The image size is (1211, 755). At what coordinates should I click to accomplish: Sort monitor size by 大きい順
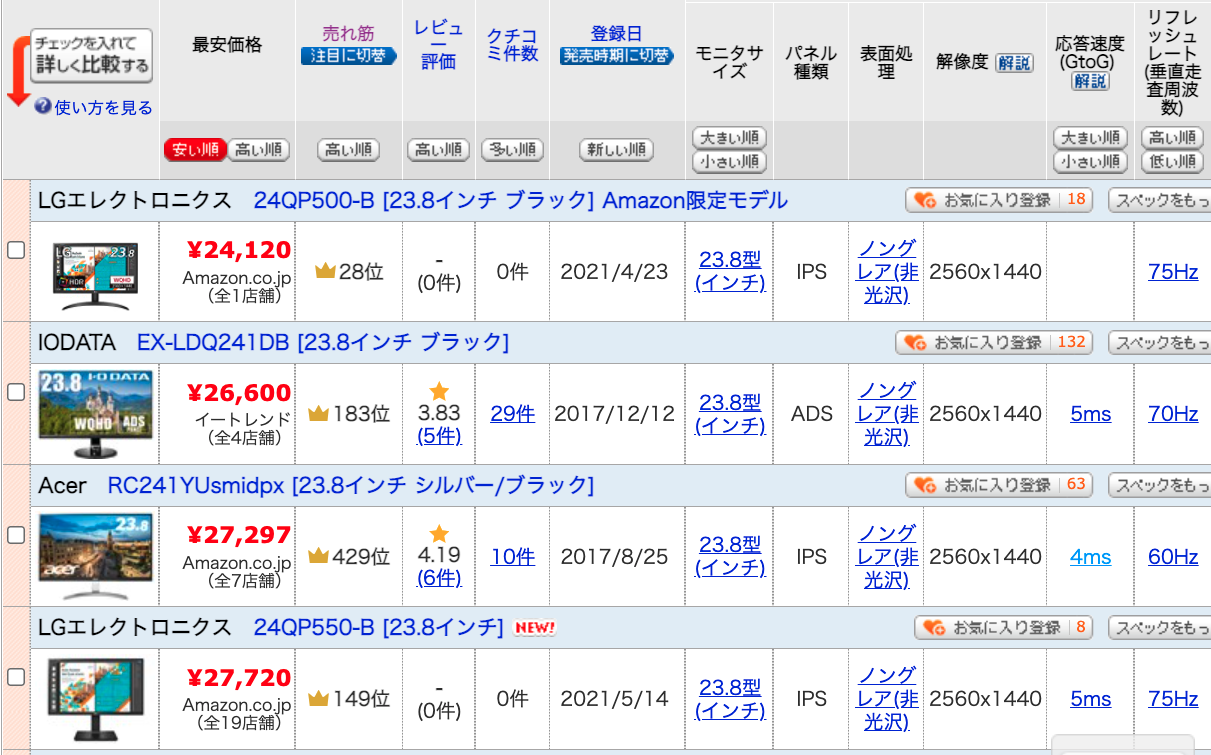coord(729,137)
